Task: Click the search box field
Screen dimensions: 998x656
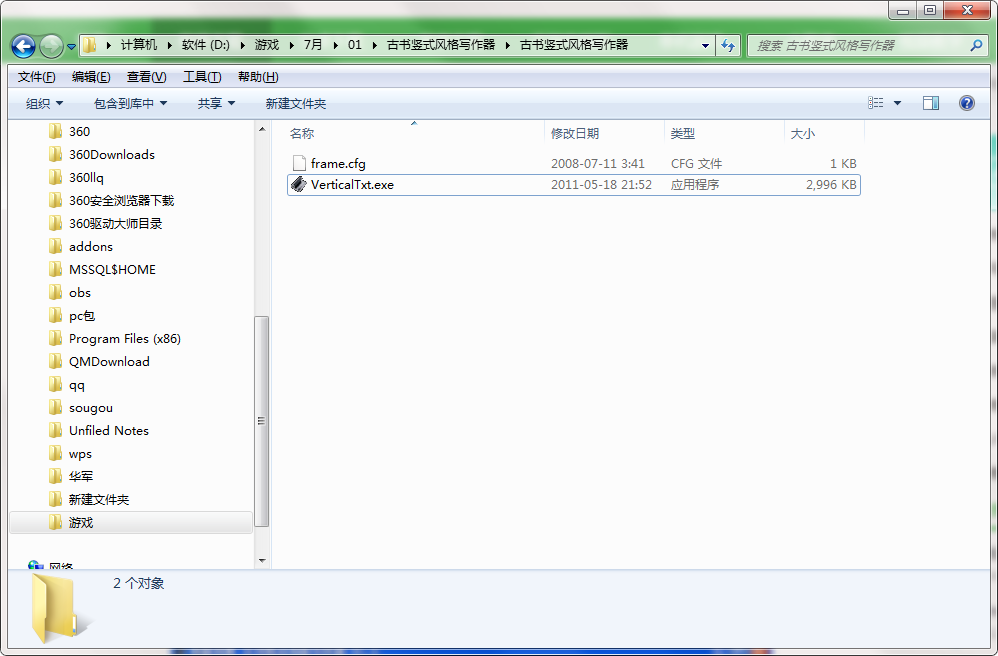Action: tap(868, 46)
